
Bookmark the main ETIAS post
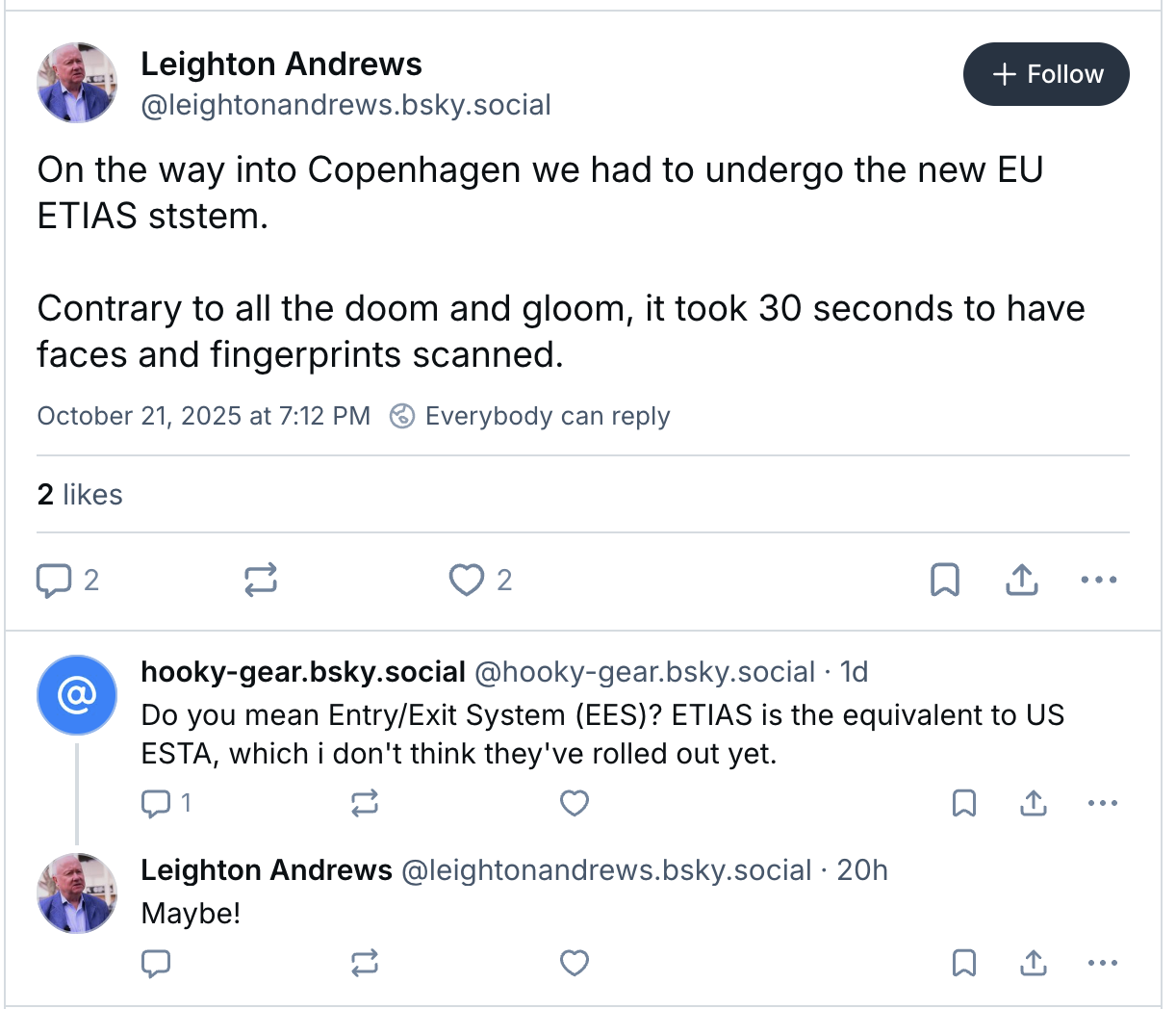point(945,580)
